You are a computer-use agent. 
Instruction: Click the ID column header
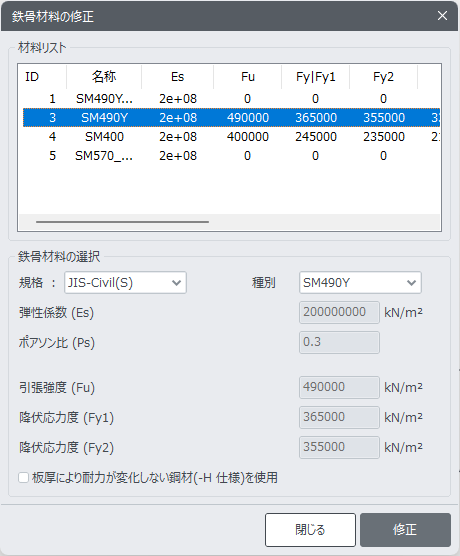42,77
